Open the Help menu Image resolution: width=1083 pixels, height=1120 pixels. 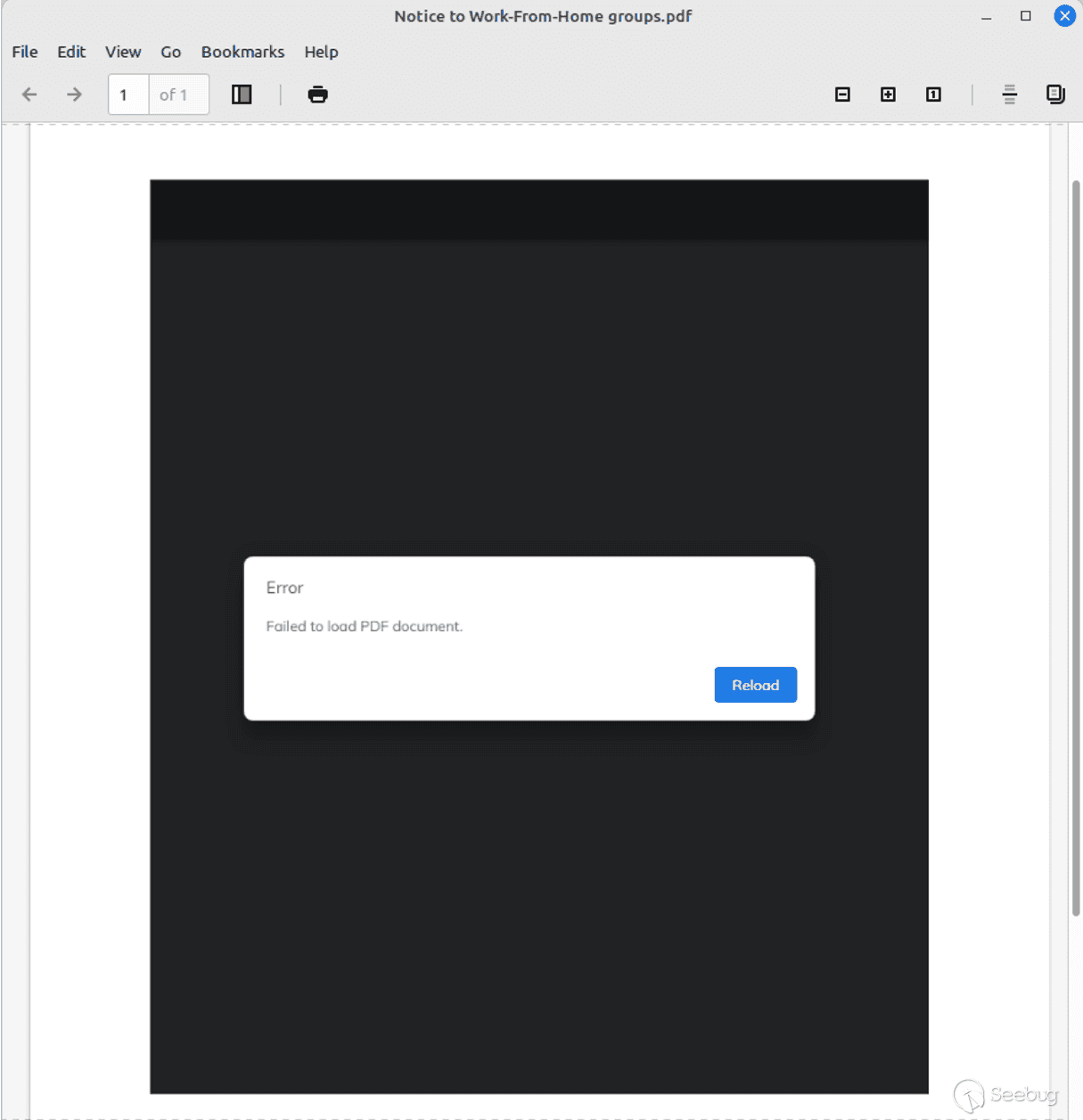click(321, 52)
